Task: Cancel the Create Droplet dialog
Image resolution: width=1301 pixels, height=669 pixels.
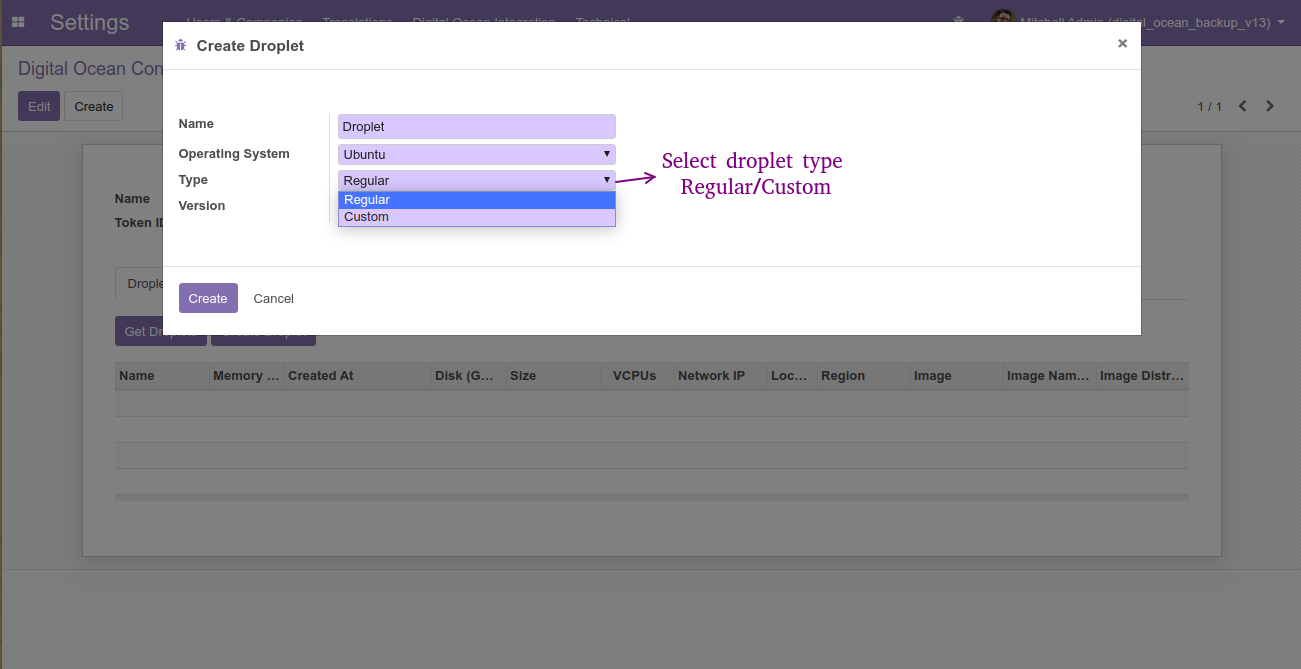Action: (273, 298)
